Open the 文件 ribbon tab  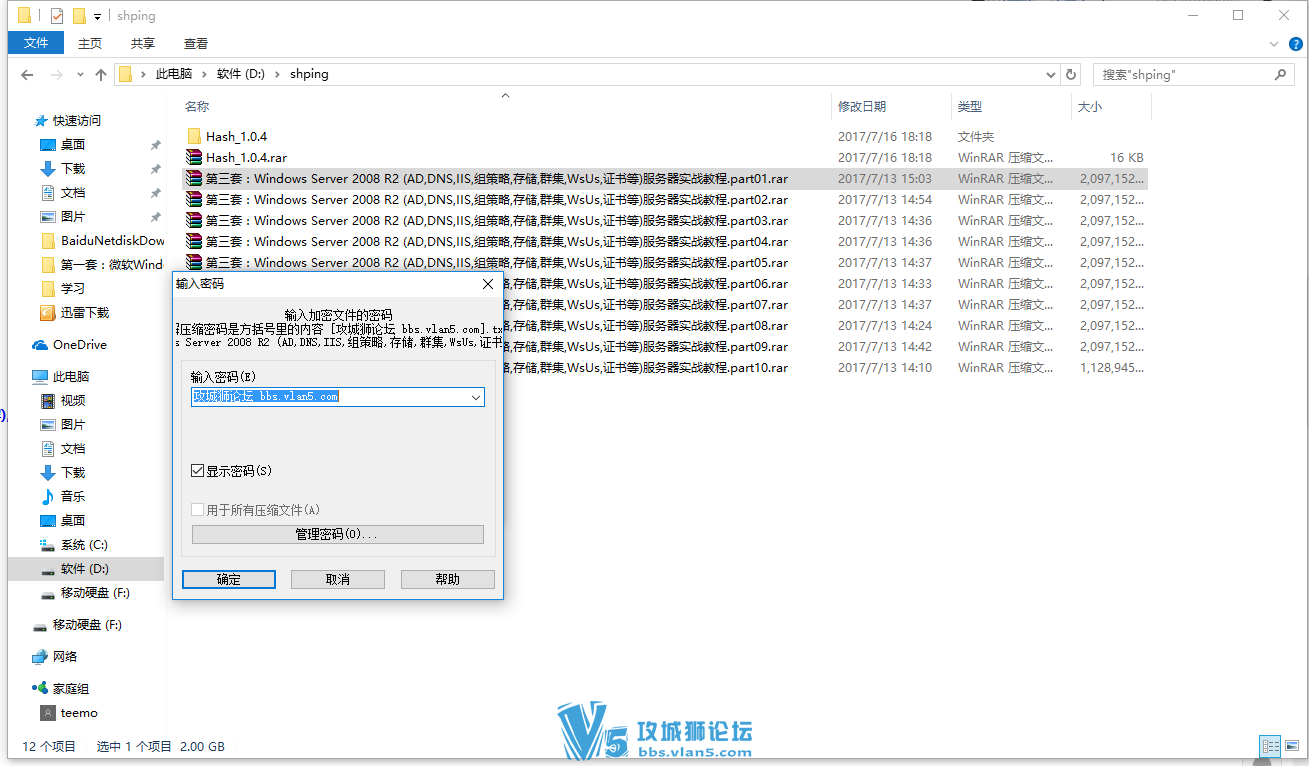[x=36, y=43]
